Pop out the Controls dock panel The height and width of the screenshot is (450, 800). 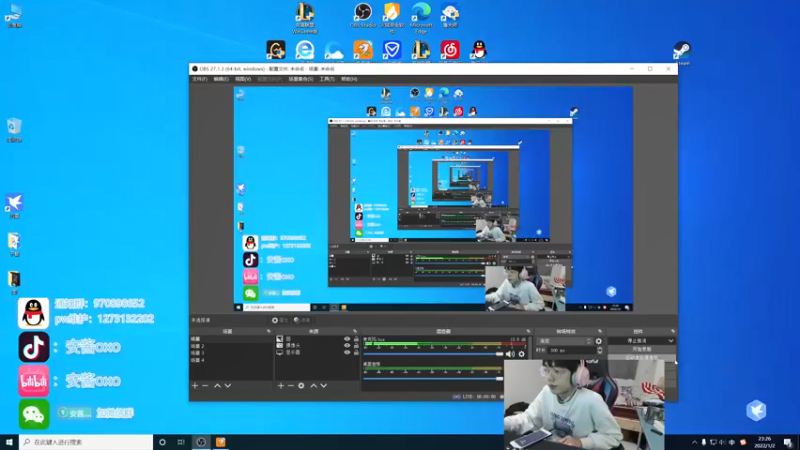point(673,331)
